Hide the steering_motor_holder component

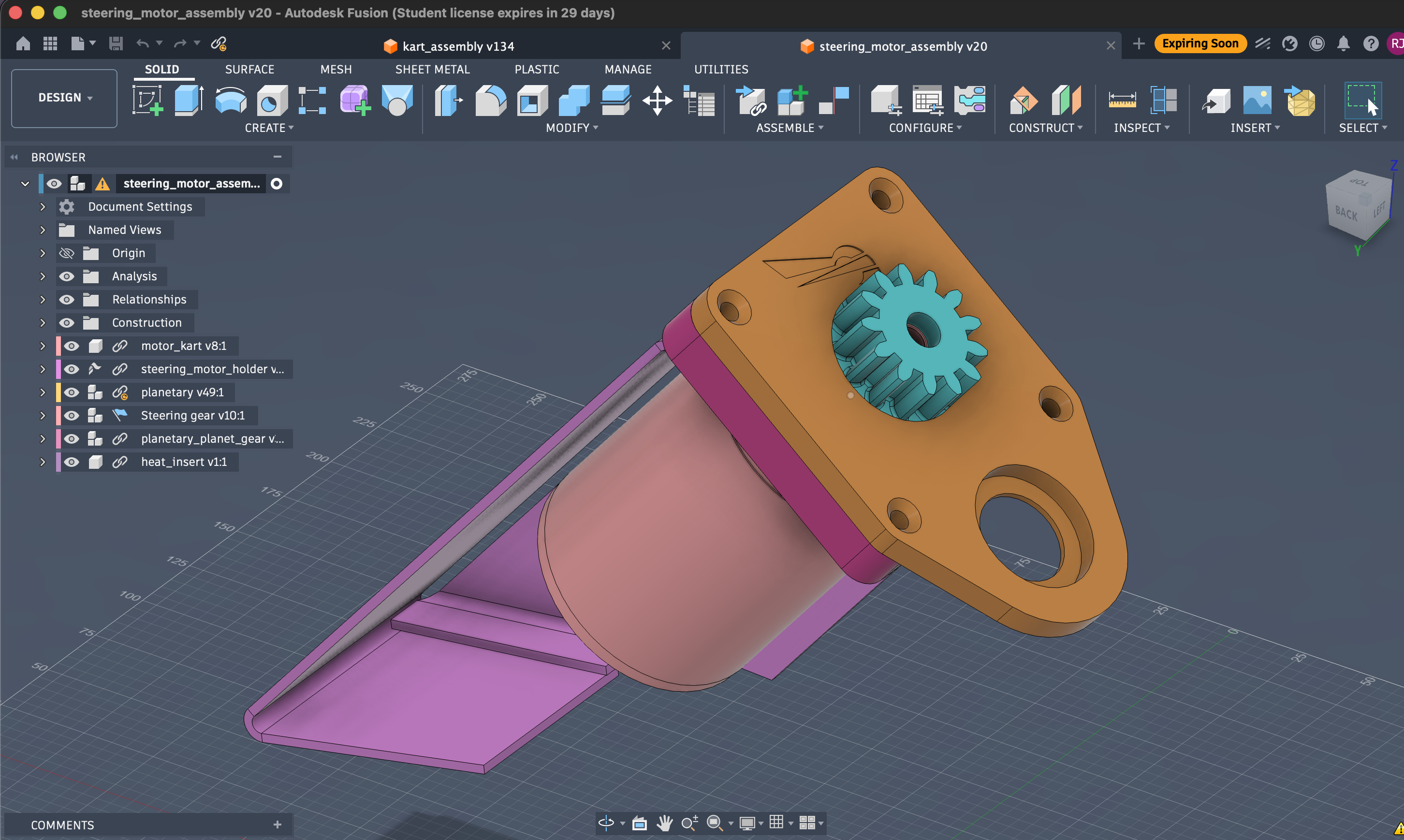(x=72, y=369)
